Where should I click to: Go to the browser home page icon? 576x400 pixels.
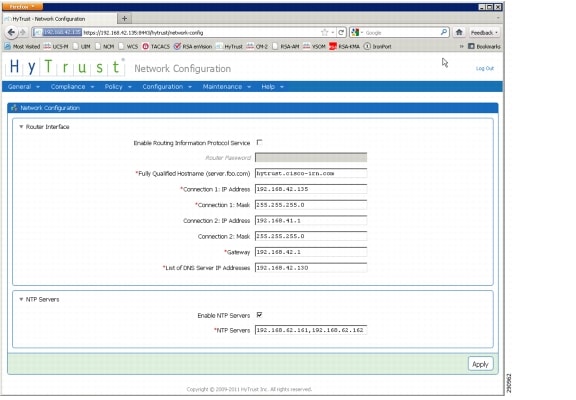459,32
